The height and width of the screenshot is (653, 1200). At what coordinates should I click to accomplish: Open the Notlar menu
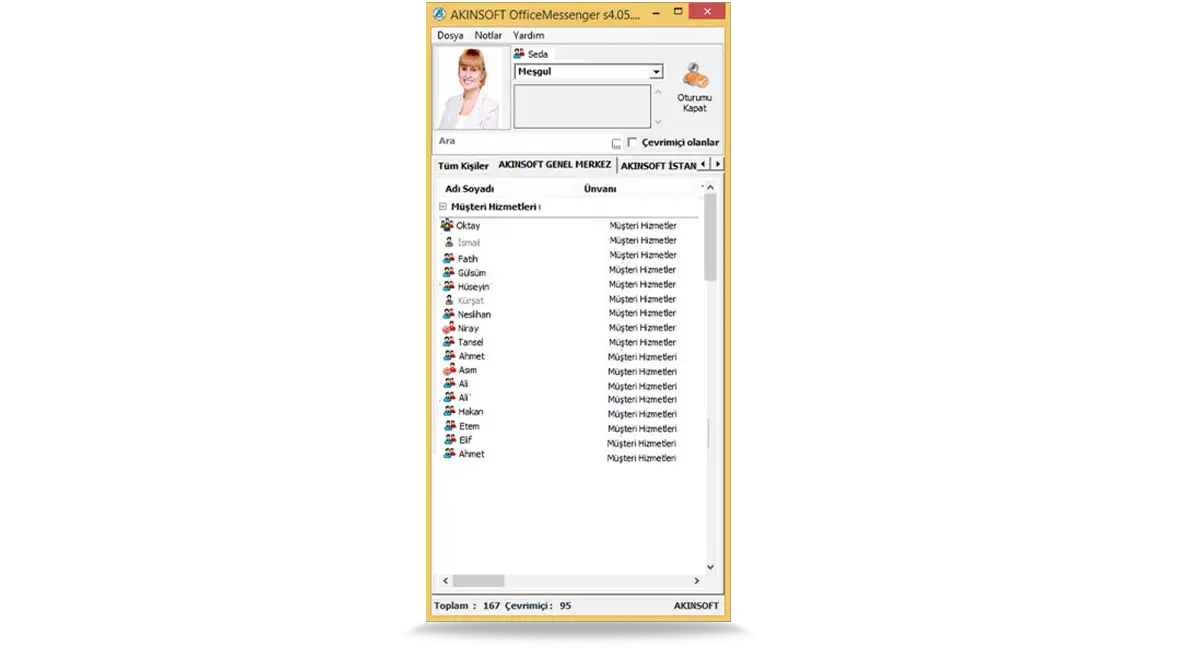click(488, 35)
